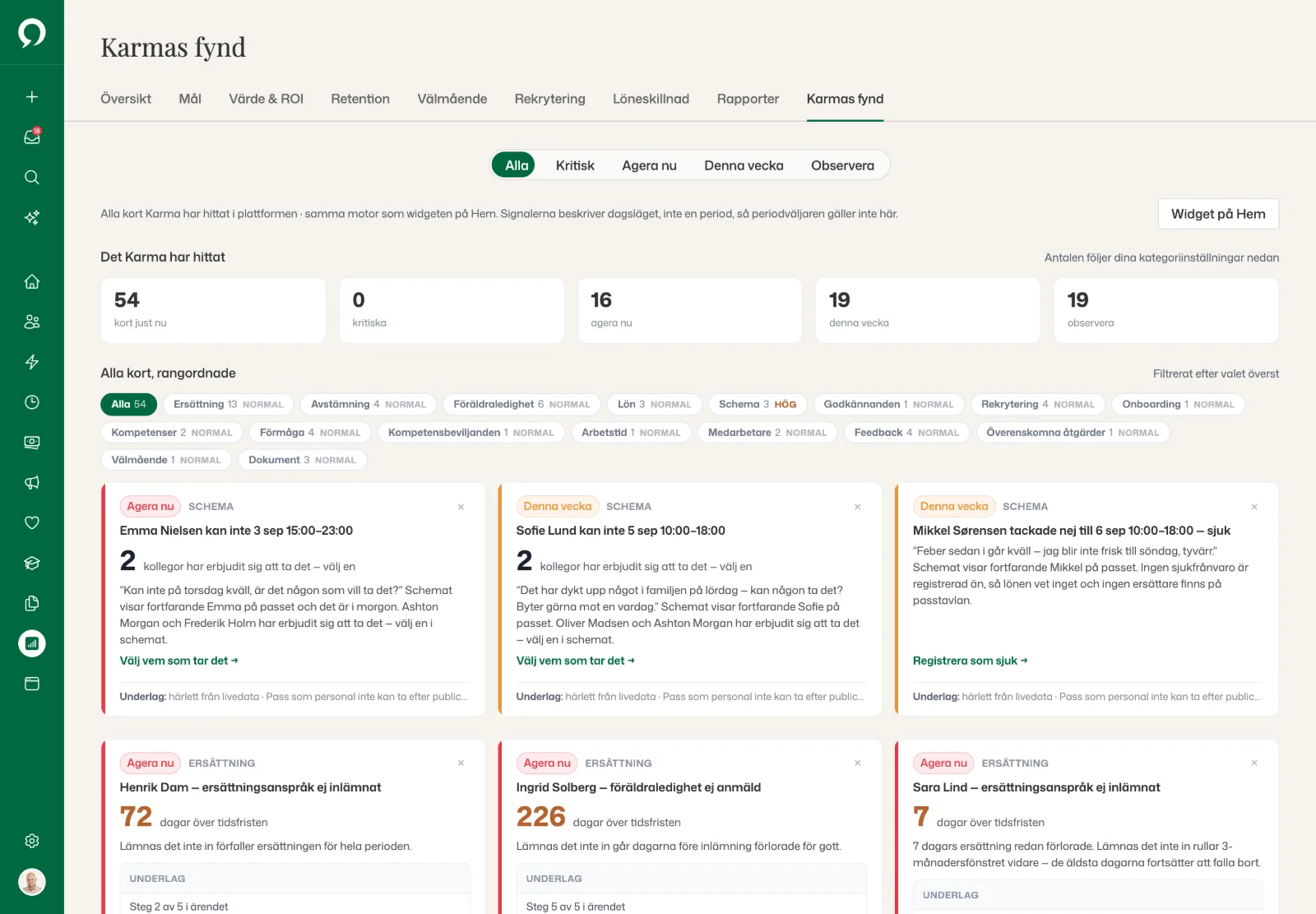This screenshot has height=914, width=1316.
Task: Open the inbox with notification badge
Action: [31, 137]
